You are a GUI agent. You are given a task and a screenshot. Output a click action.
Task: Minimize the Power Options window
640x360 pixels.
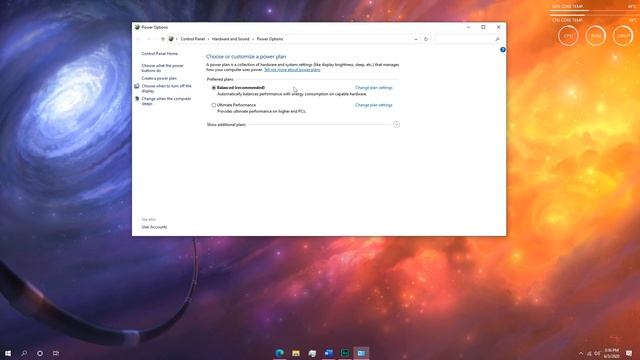pos(468,27)
